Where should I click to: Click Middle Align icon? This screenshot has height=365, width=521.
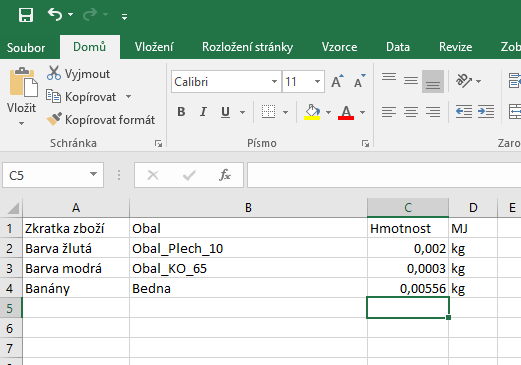411,81
